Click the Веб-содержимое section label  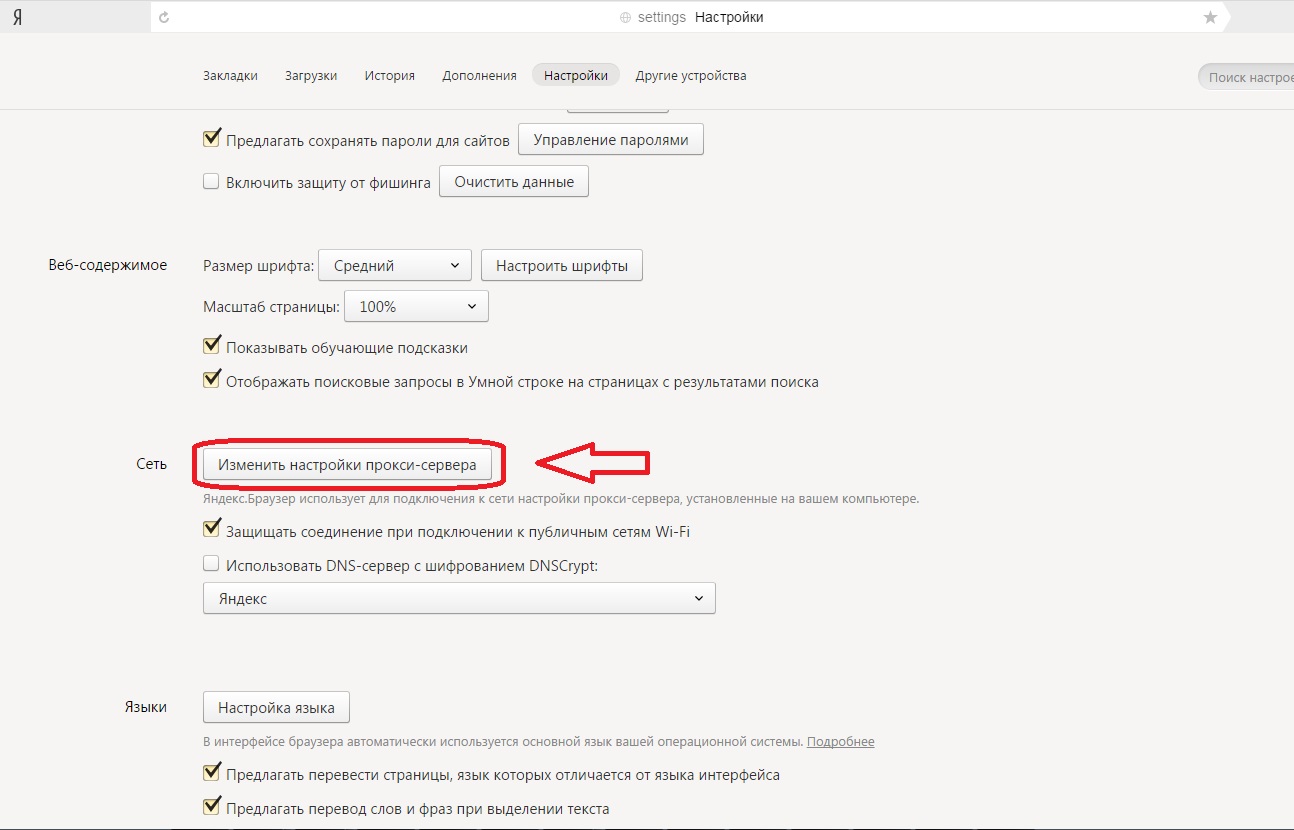[x=108, y=265]
